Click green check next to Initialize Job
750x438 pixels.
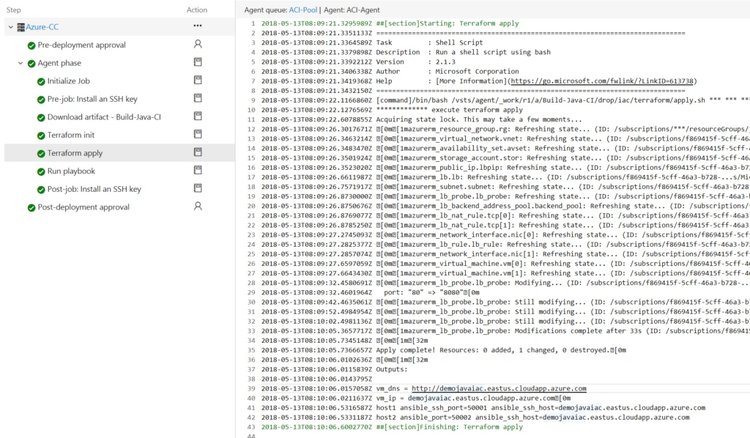coord(41,82)
